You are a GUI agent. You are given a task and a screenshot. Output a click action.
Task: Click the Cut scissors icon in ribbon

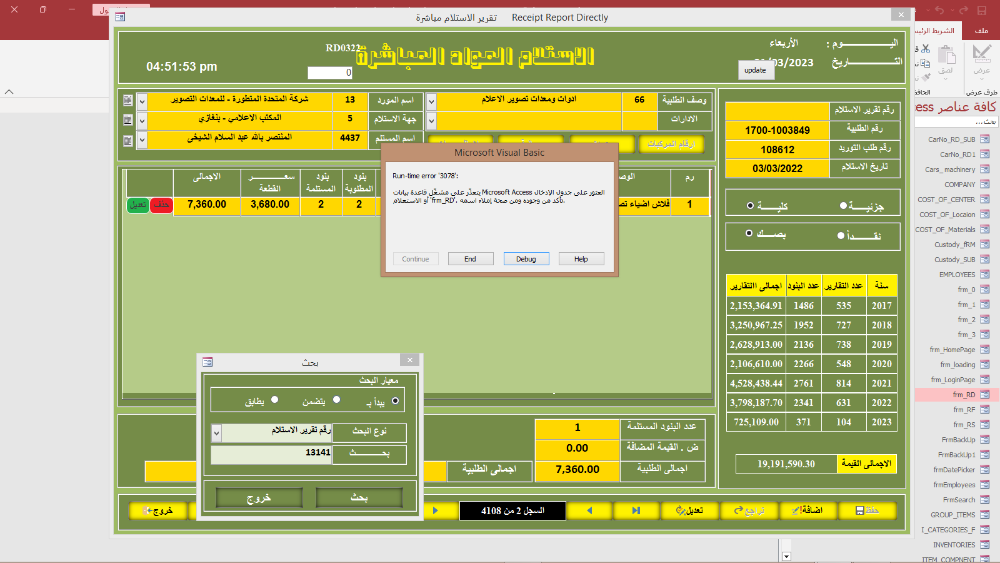pos(924,48)
